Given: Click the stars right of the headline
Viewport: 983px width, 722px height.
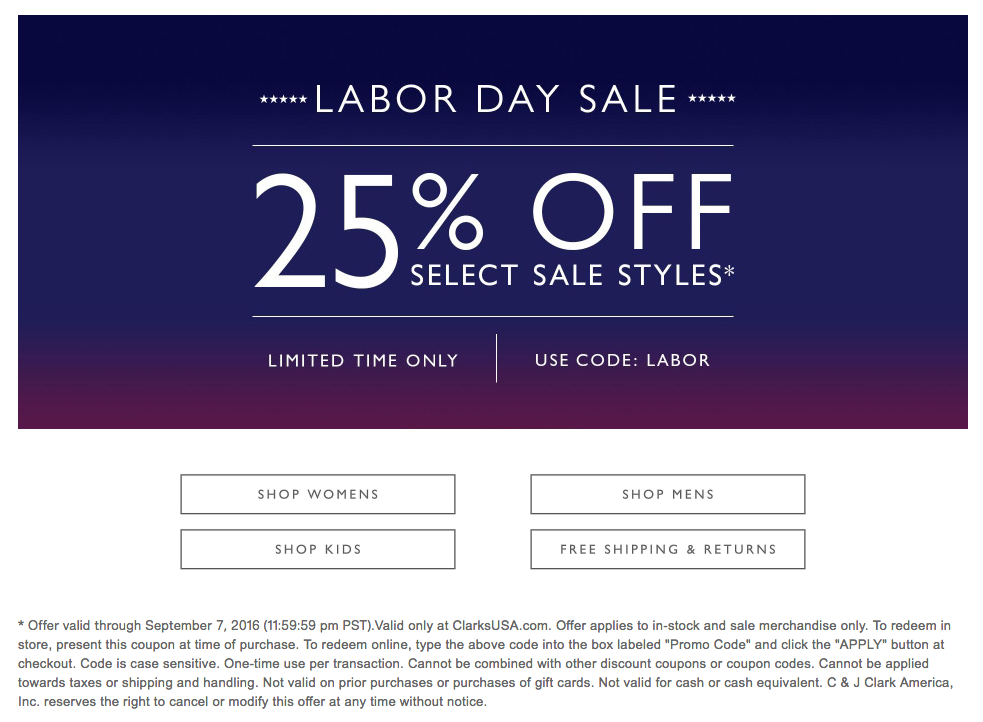Looking at the screenshot, I should [x=712, y=98].
